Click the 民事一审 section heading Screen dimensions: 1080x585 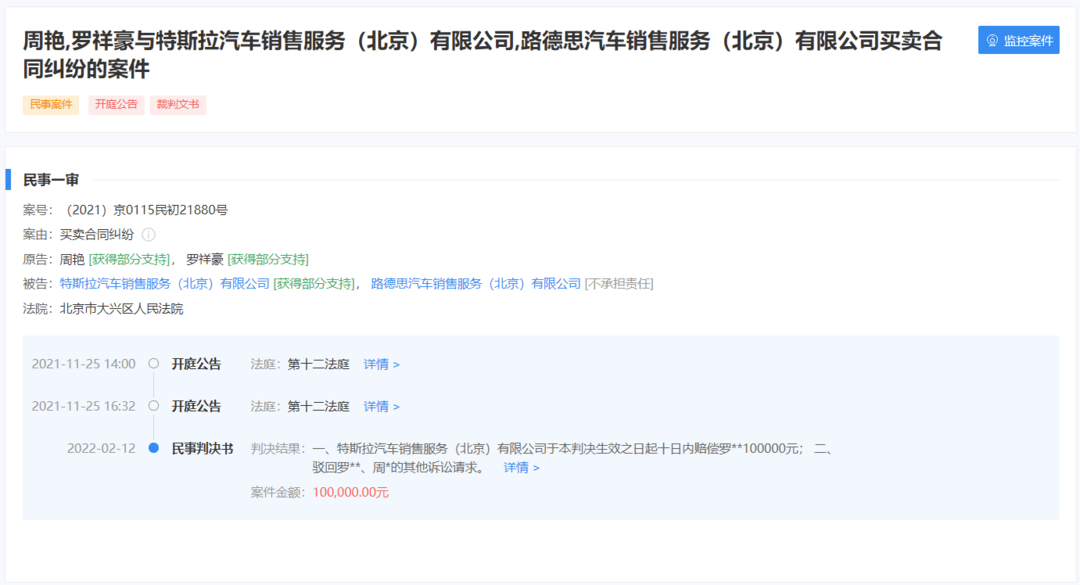(x=51, y=181)
